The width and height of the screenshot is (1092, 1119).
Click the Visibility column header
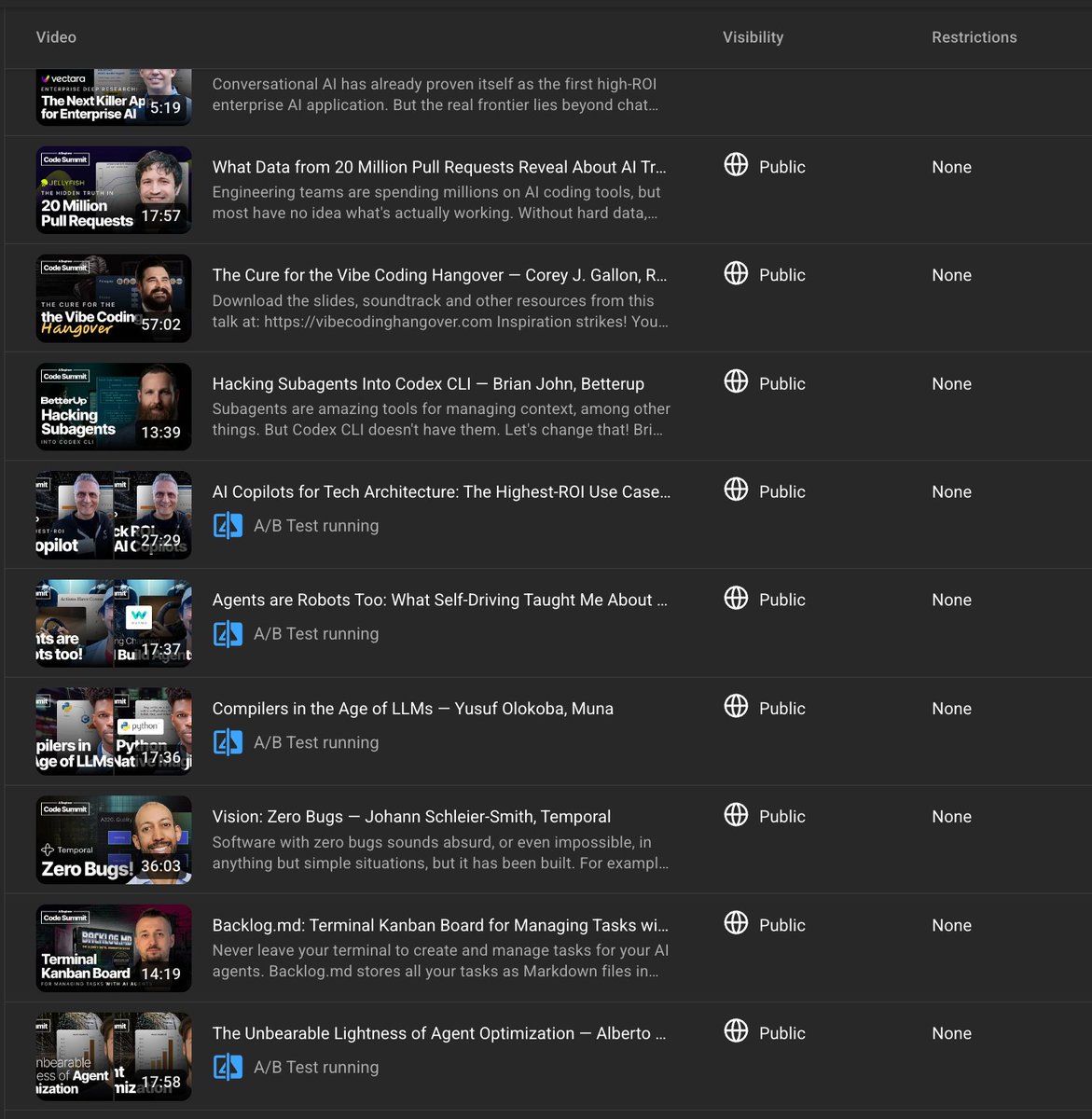click(753, 37)
